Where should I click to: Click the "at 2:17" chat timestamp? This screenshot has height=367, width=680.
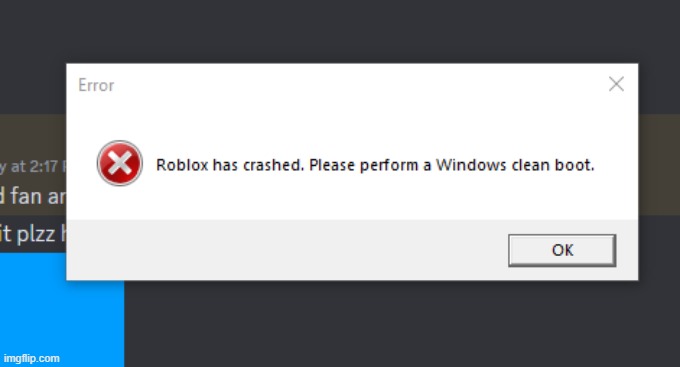point(33,167)
